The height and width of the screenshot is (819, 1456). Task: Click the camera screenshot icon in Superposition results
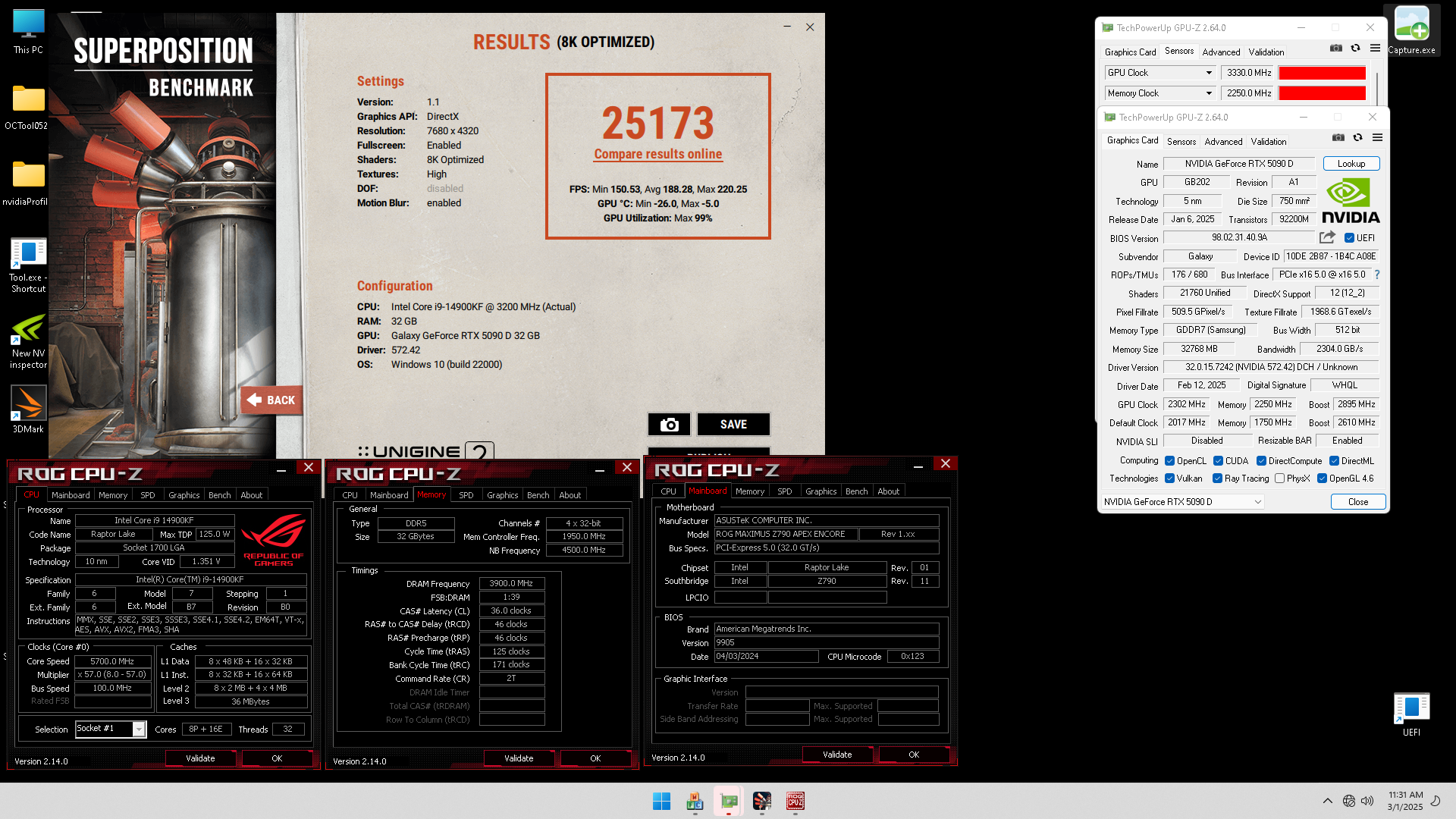coord(669,425)
